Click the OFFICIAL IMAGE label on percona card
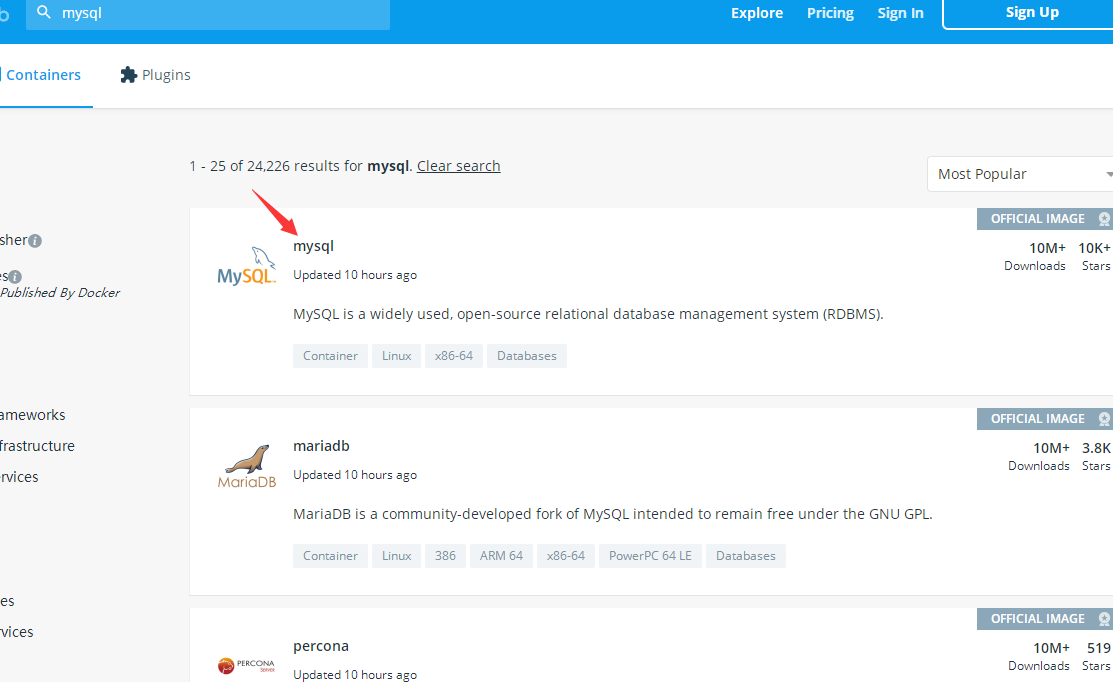The image size is (1113, 682). pos(1037,619)
